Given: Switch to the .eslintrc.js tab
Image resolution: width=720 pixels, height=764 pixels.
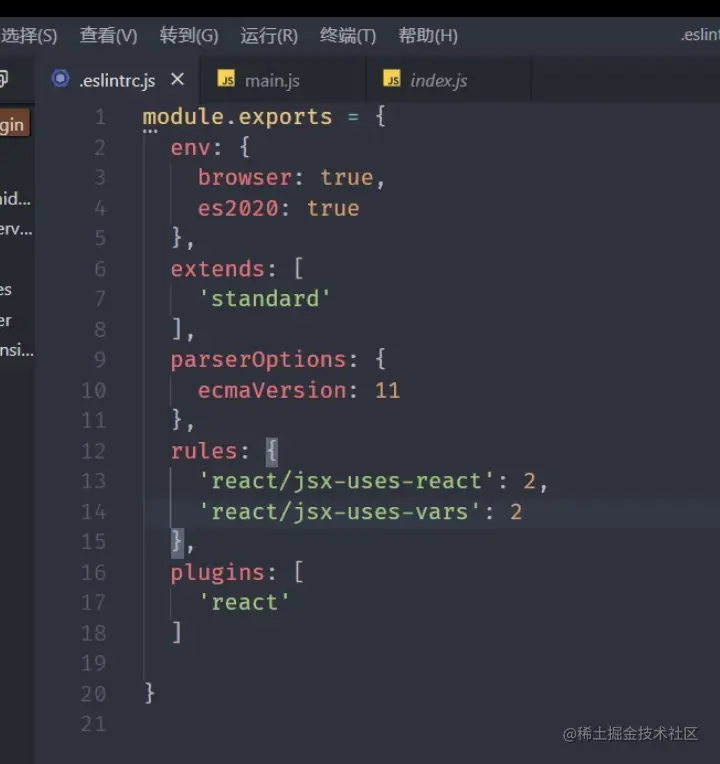Looking at the screenshot, I should click(117, 80).
